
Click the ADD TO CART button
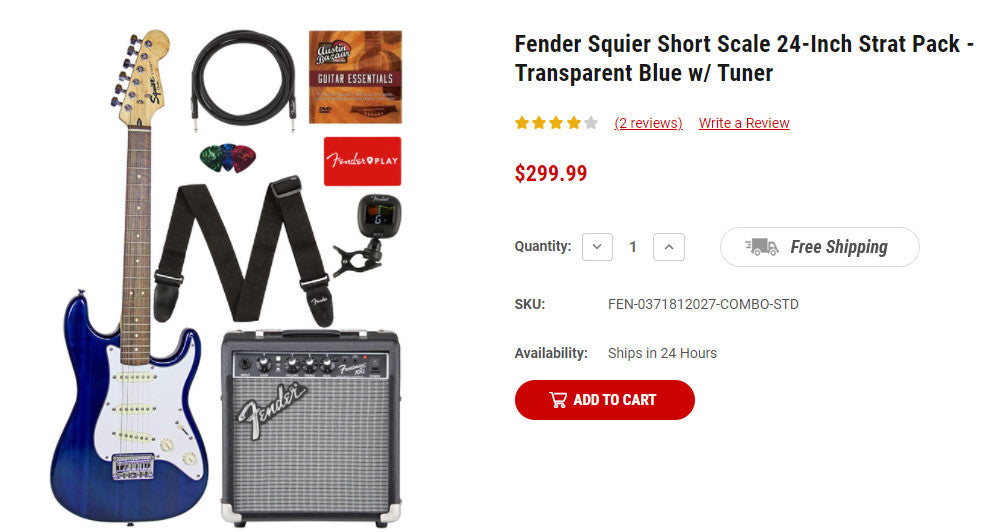[604, 400]
